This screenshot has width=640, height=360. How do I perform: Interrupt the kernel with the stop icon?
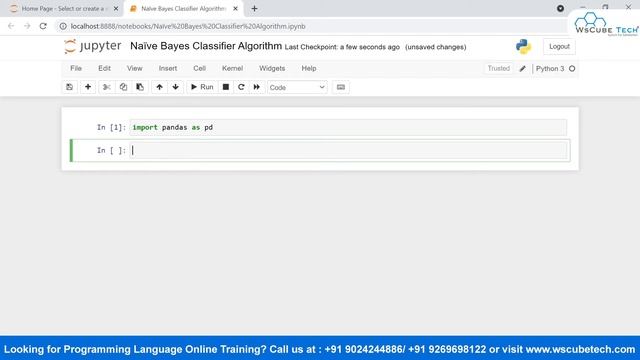click(226, 87)
